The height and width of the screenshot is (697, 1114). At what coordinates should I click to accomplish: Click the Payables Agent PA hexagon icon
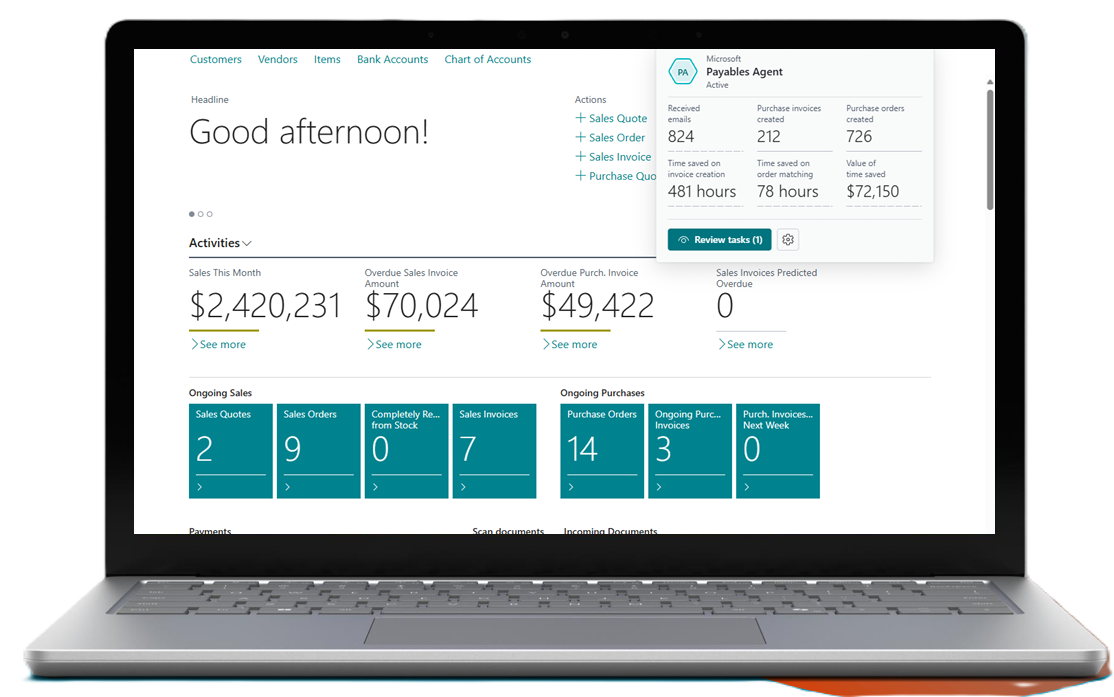(x=683, y=72)
